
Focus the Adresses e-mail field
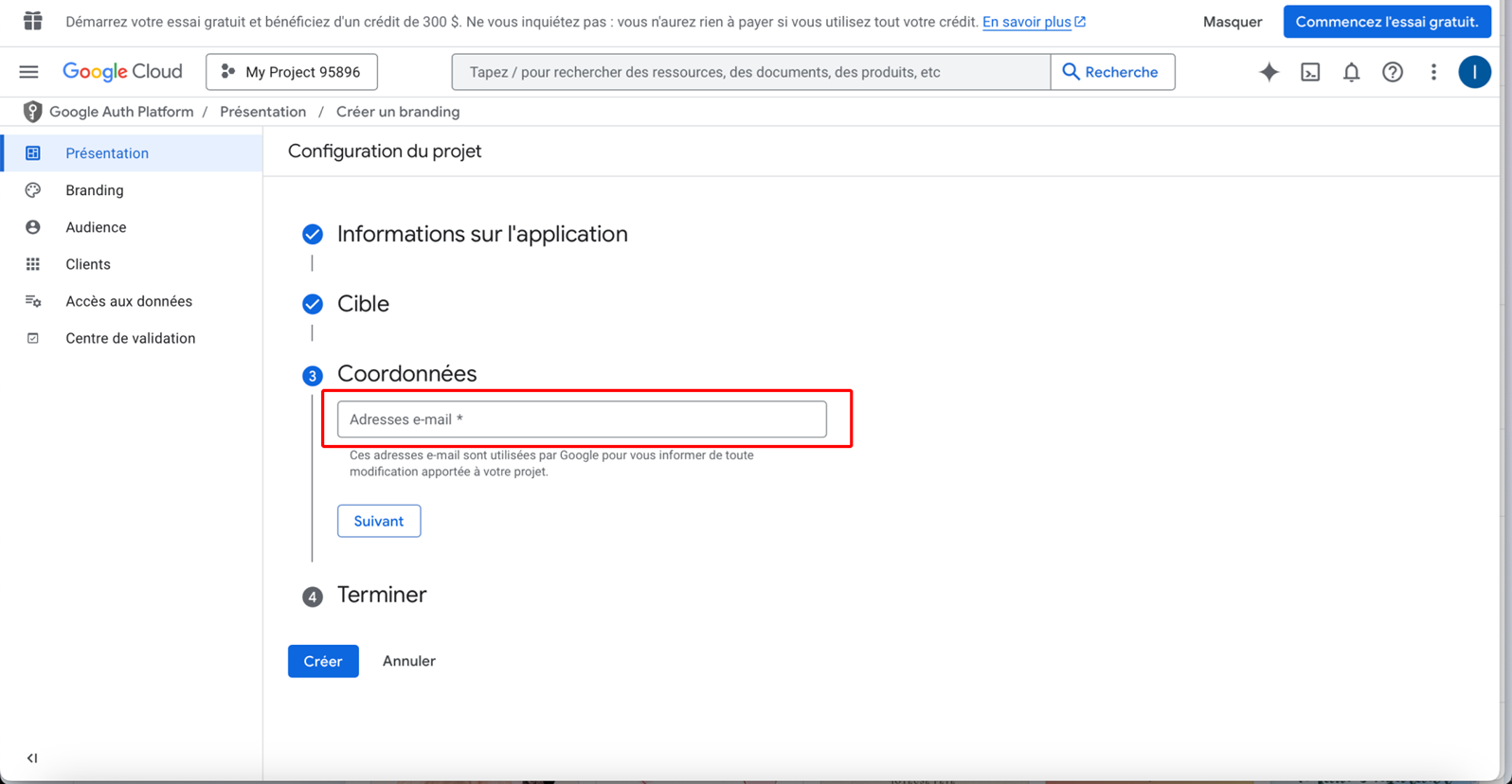click(582, 419)
